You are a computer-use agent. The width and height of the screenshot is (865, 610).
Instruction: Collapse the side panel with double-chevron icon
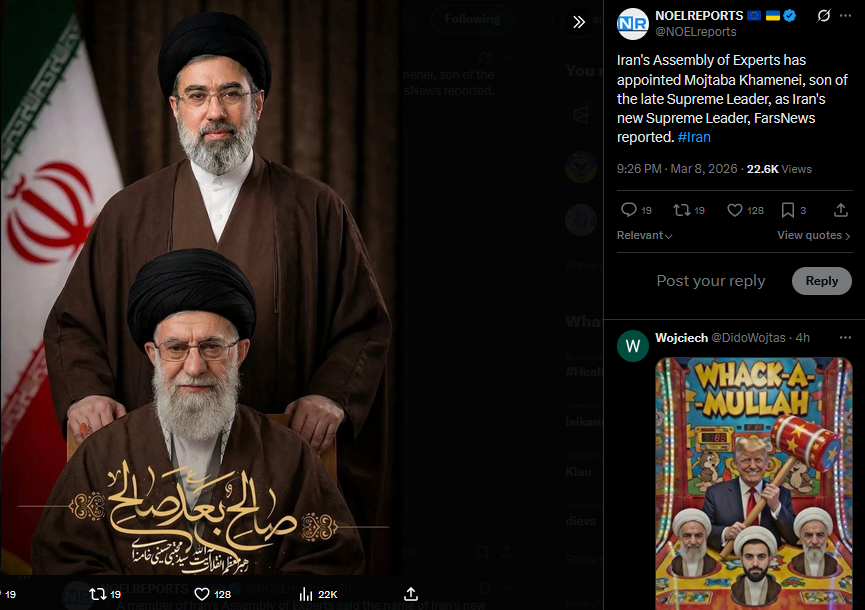click(x=578, y=22)
